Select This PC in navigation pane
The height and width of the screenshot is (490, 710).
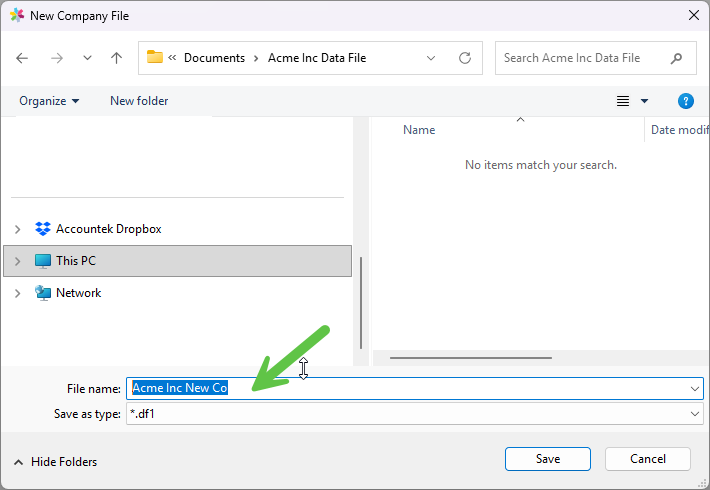tap(178, 261)
